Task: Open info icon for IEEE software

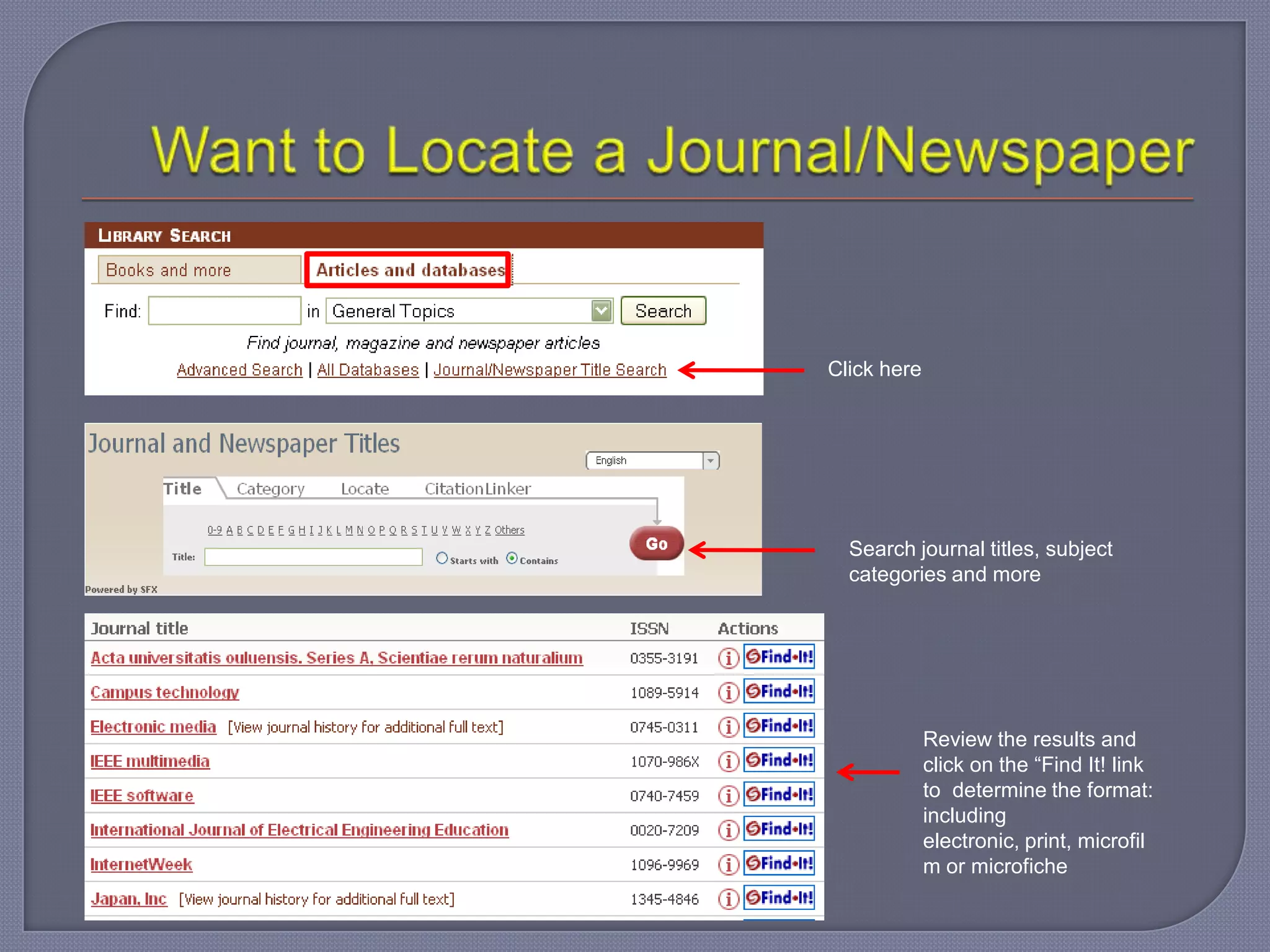Action: click(x=729, y=795)
